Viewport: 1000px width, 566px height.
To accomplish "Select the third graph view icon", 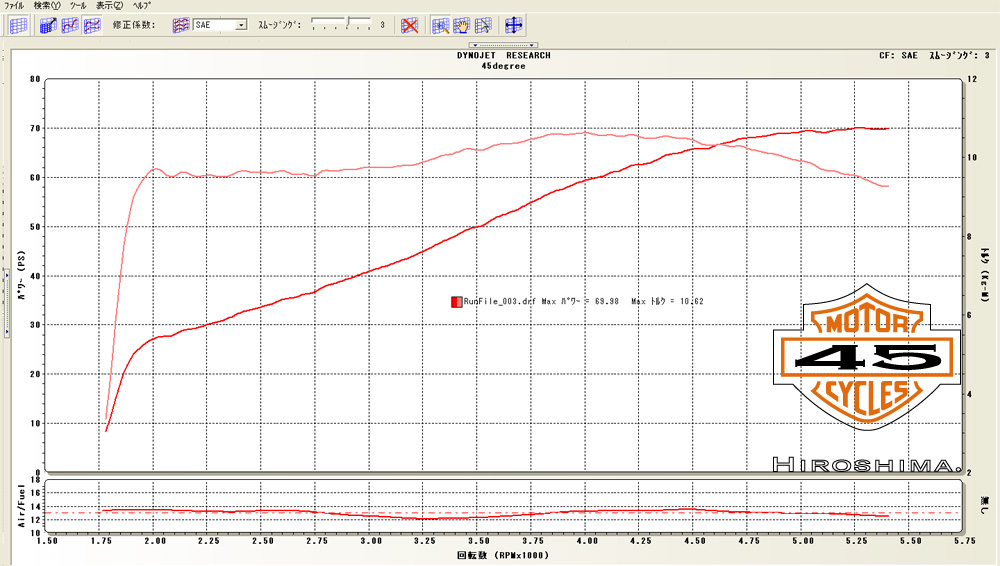I will point(91,25).
